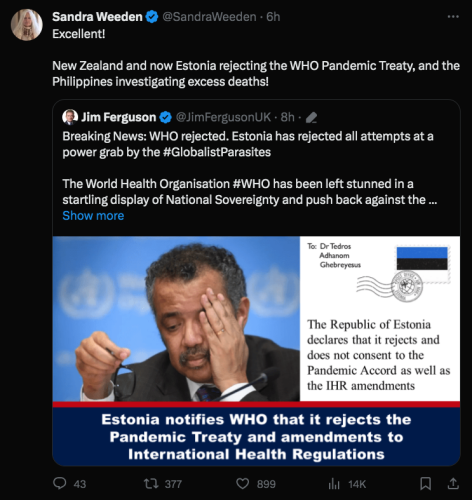This screenshot has width=472, height=500.
Task: Click the reply speech bubble icon
Action: [60, 483]
